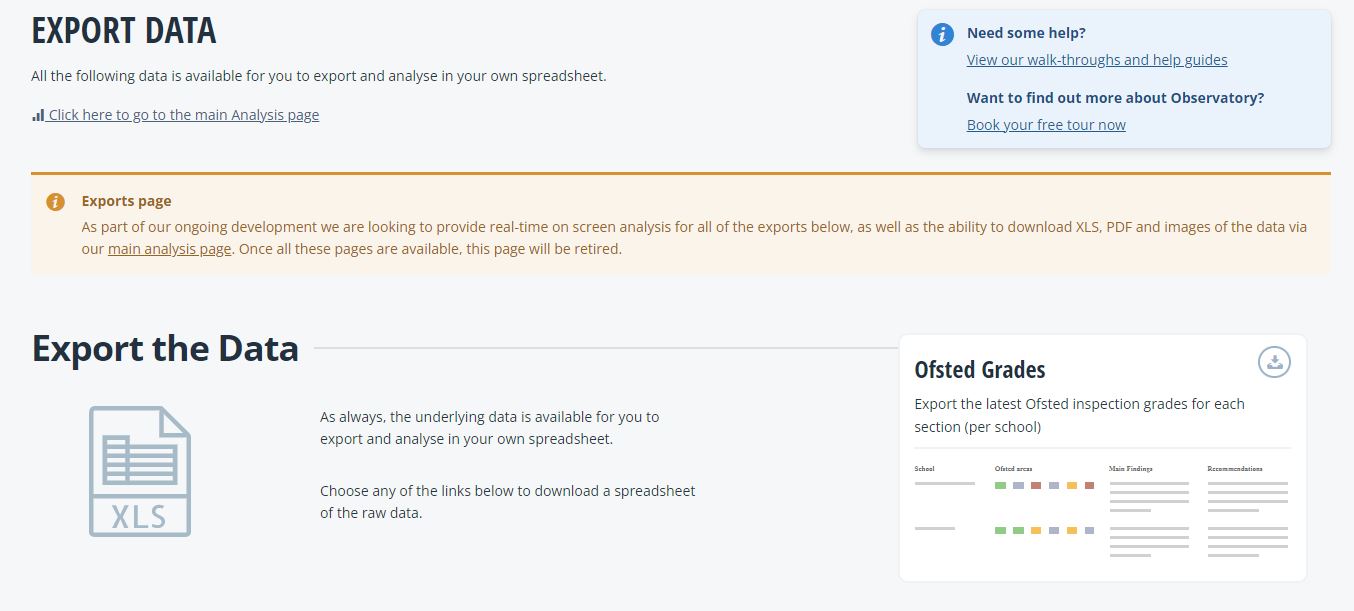This screenshot has height=611, width=1354.
Task: Click the bar chart icon before Analysis page link
Action: pos(38,115)
